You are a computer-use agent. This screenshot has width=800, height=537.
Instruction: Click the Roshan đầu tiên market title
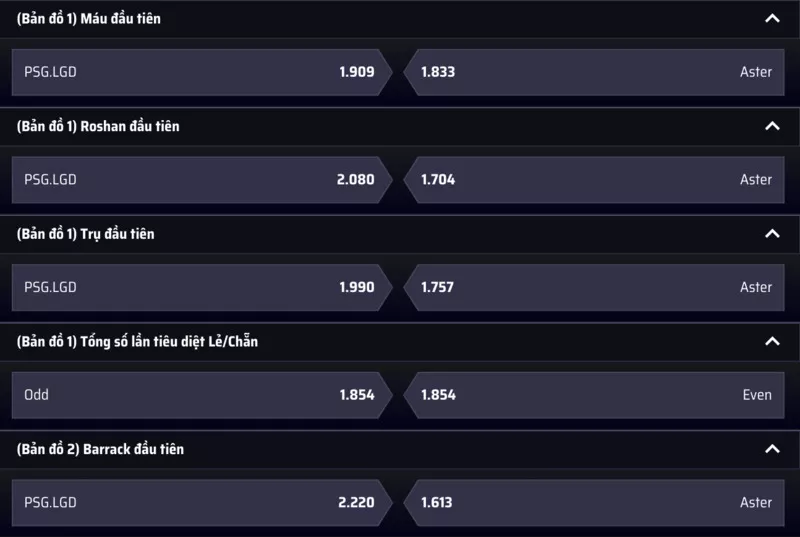[98, 126]
